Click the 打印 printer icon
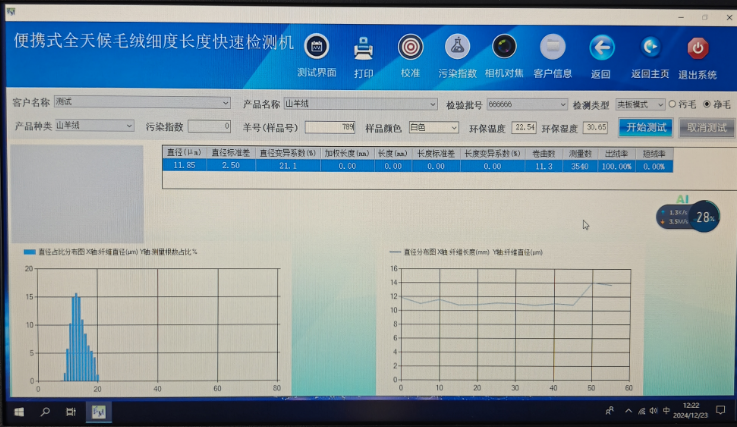Image resolution: width=737 pixels, height=427 pixels. tap(363, 47)
